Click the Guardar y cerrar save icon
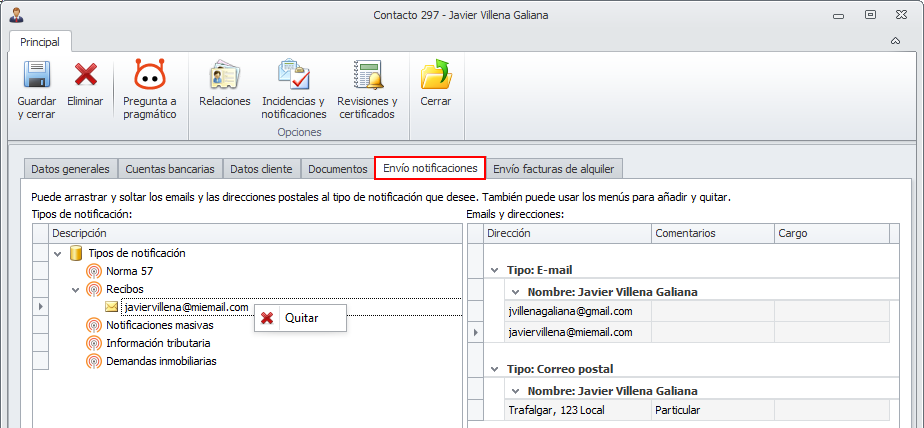The image size is (924, 428). (37, 74)
